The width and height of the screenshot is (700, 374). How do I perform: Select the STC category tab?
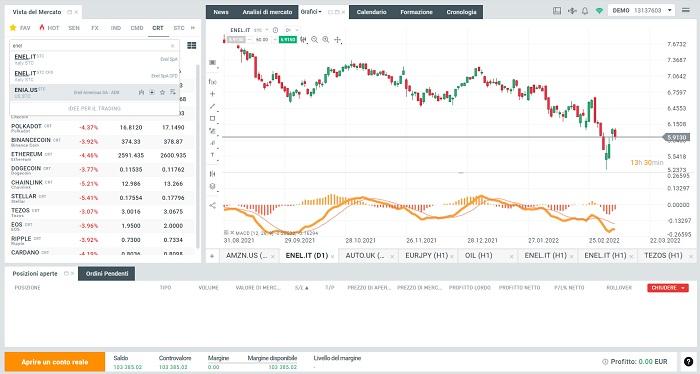[179, 28]
